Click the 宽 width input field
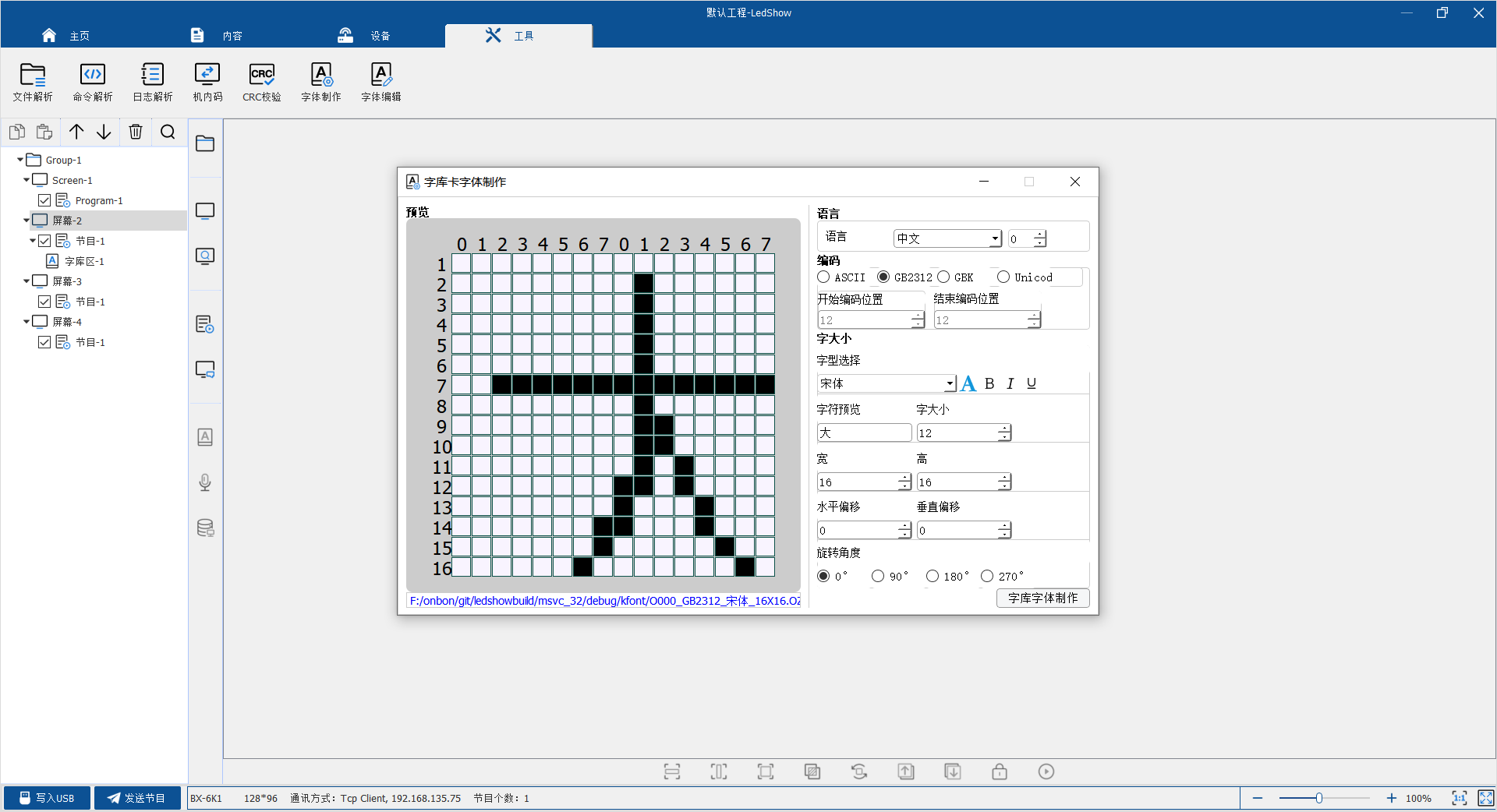This screenshot has height=812, width=1497. pos(864,482)
